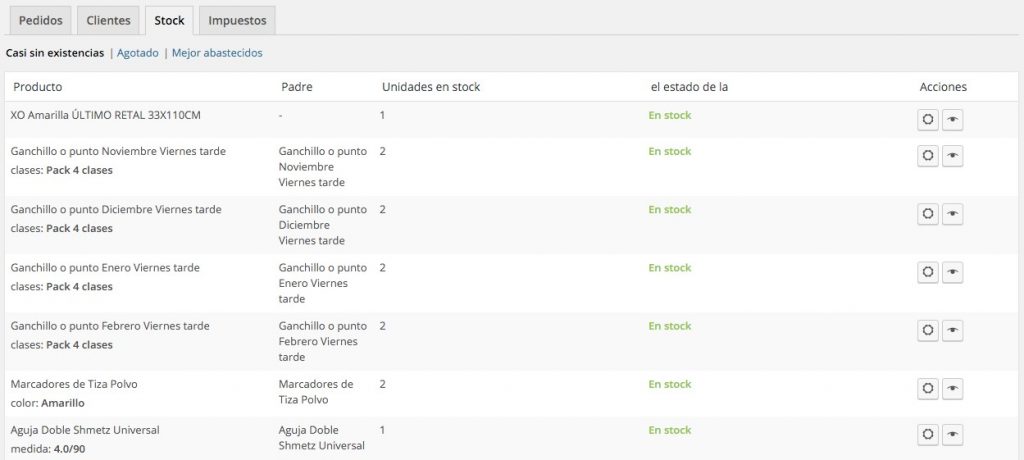Image resolution: width=1024 pixels, height=460 pixels.
Task: Select the Mejor abastecidos filter link
Action: pos(217,53)
